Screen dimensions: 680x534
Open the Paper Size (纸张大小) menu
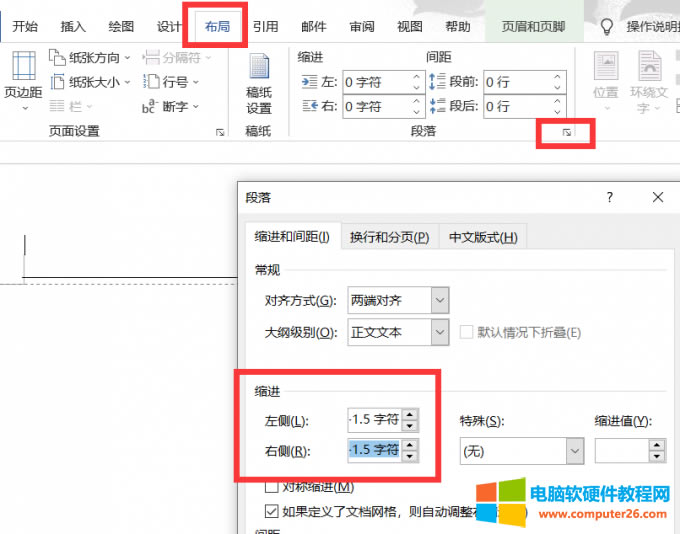(x=95, y=82)
